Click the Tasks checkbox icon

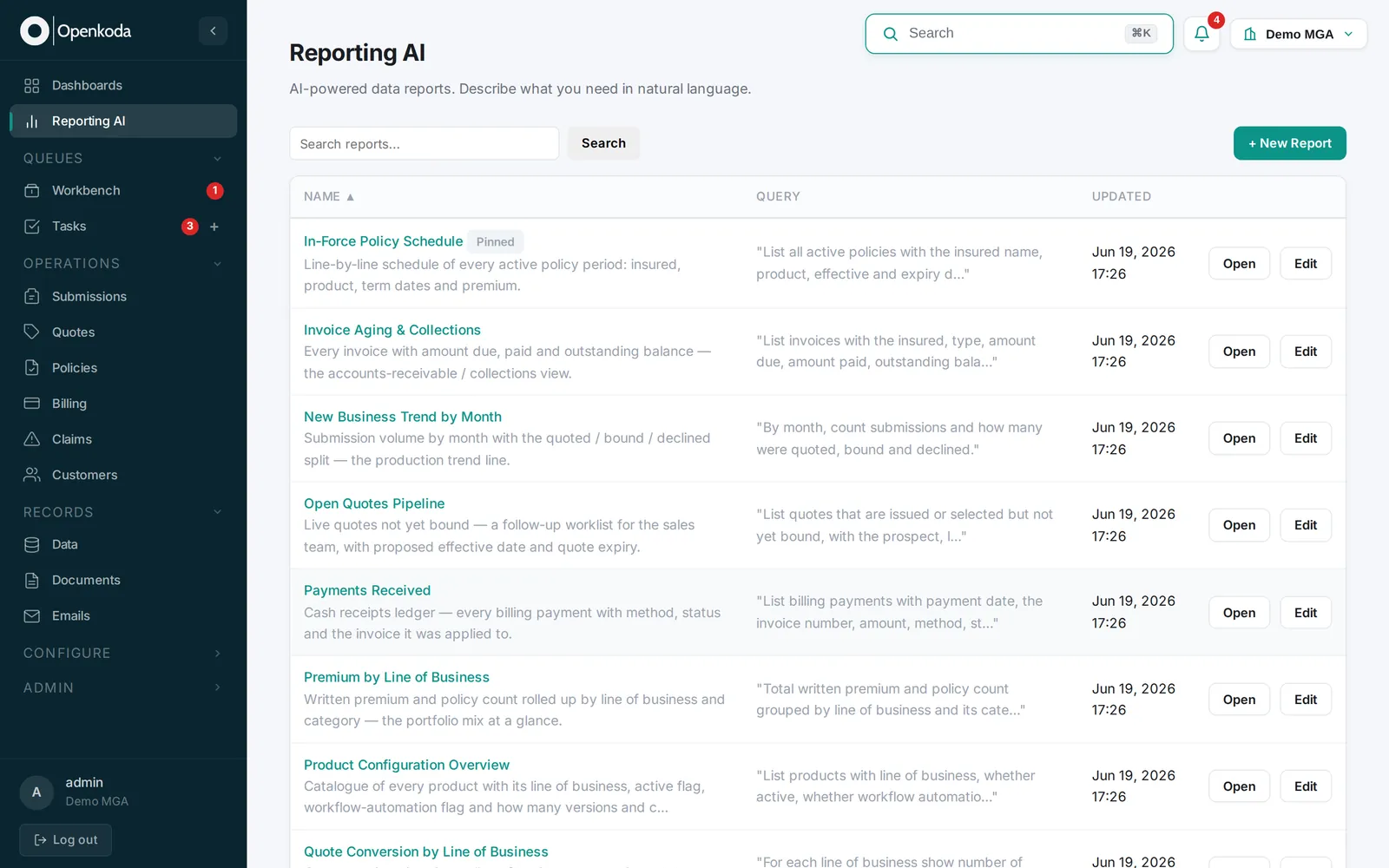[32, 227]
